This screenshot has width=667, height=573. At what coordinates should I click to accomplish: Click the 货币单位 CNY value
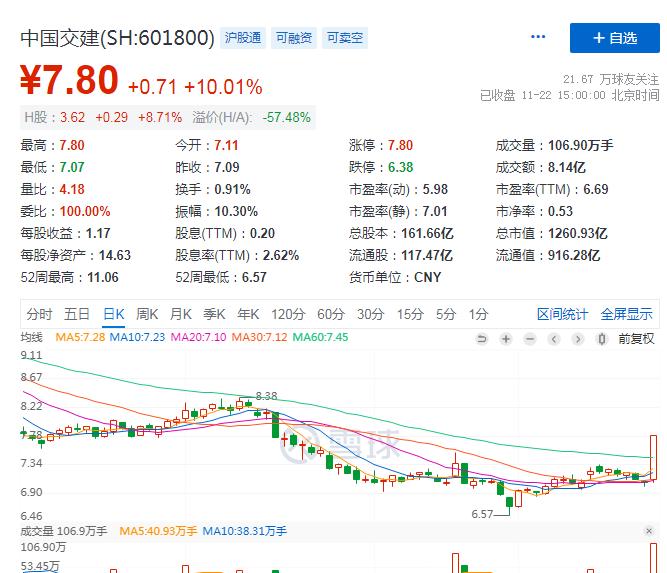(428, 277)
